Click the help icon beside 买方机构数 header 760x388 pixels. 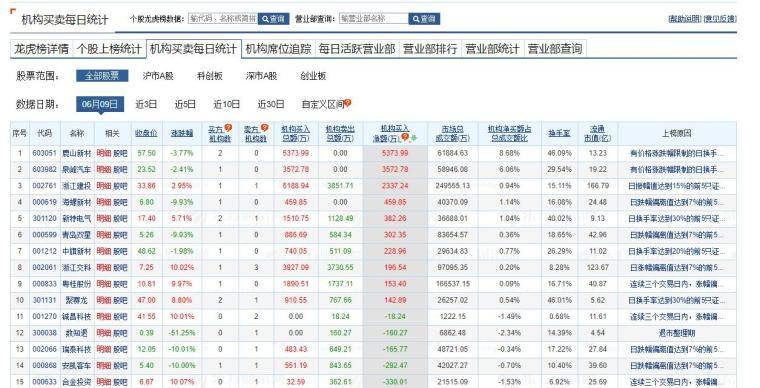(x=228, y=128)
